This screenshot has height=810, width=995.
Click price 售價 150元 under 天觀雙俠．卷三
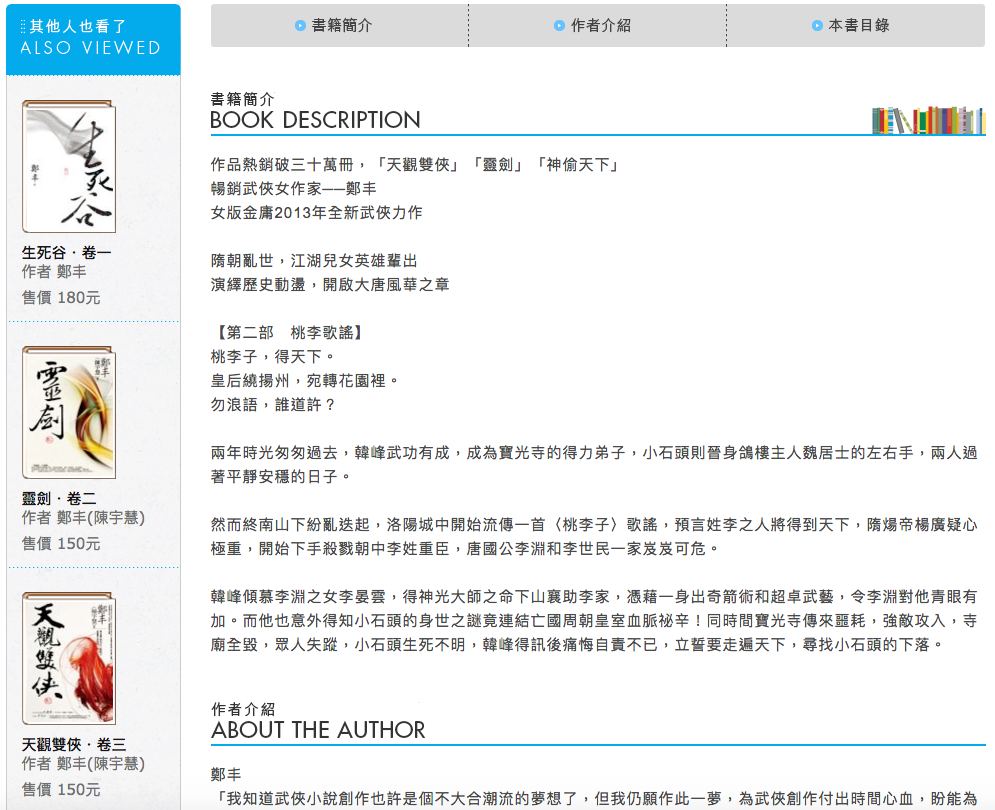pos(61,789)
